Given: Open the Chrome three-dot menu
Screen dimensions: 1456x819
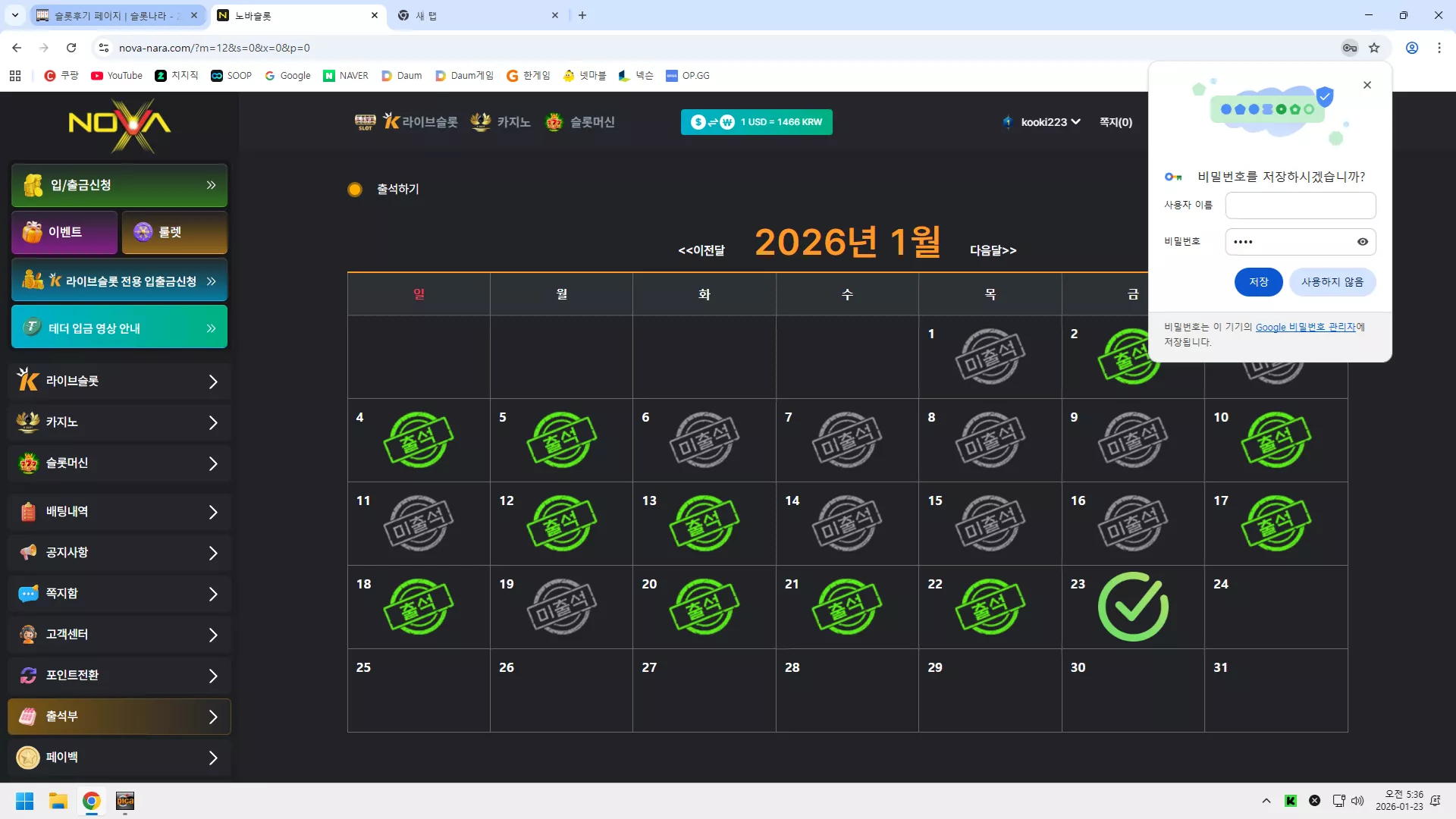Looking at the screenshot, I should (1439, 48).
